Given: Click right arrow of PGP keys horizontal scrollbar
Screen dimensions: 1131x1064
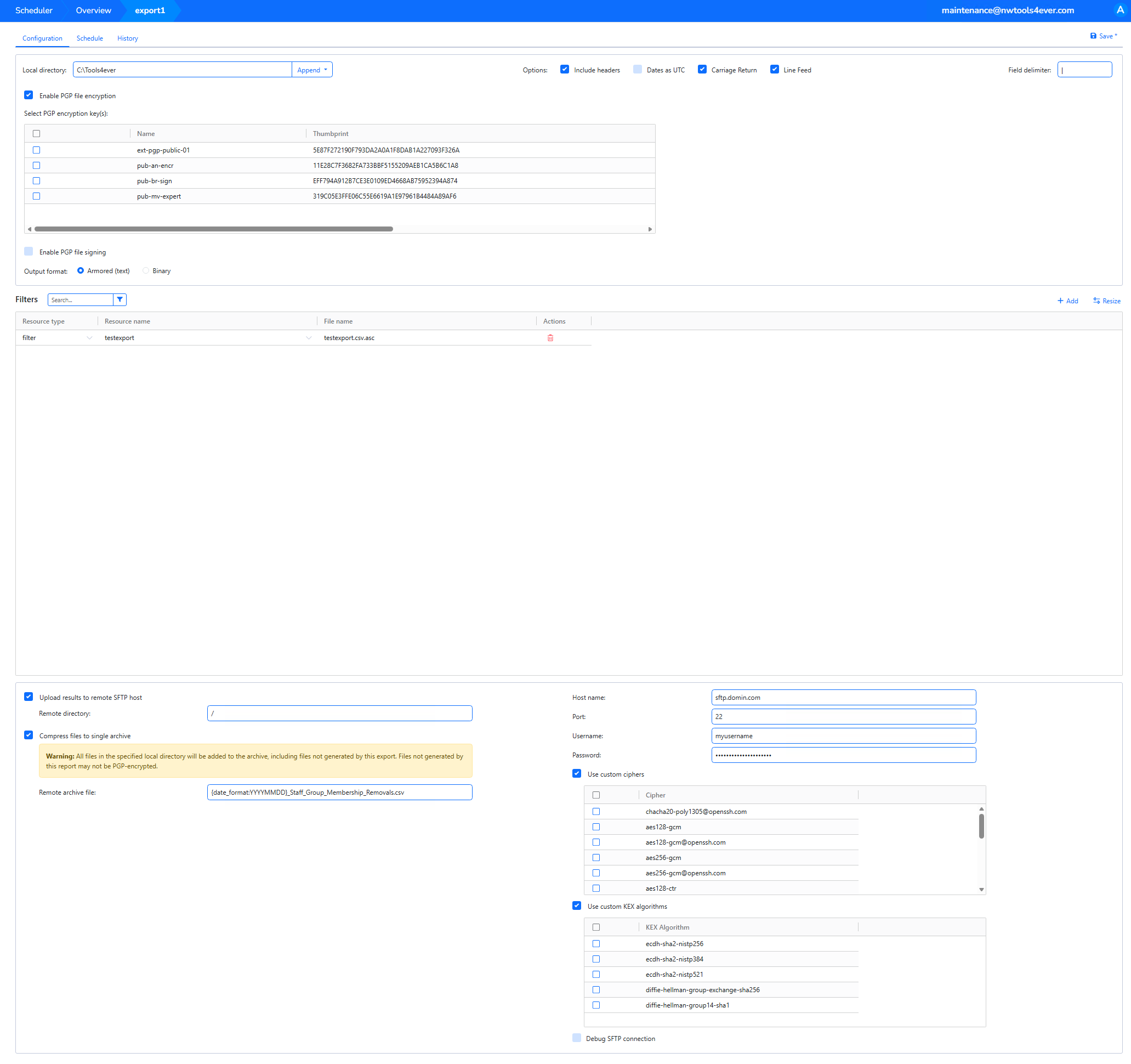Looking at the screenshot, I should tap(650, 229).
